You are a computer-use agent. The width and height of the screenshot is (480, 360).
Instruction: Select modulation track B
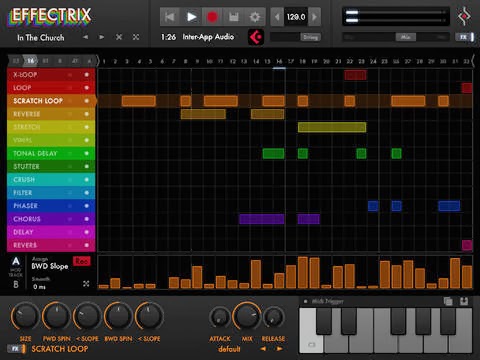[16, 284]
